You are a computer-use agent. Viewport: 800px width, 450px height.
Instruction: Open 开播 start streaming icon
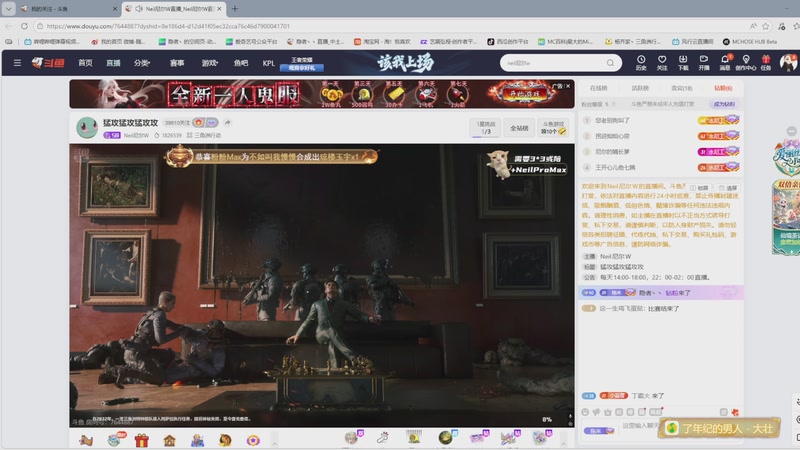704,63
